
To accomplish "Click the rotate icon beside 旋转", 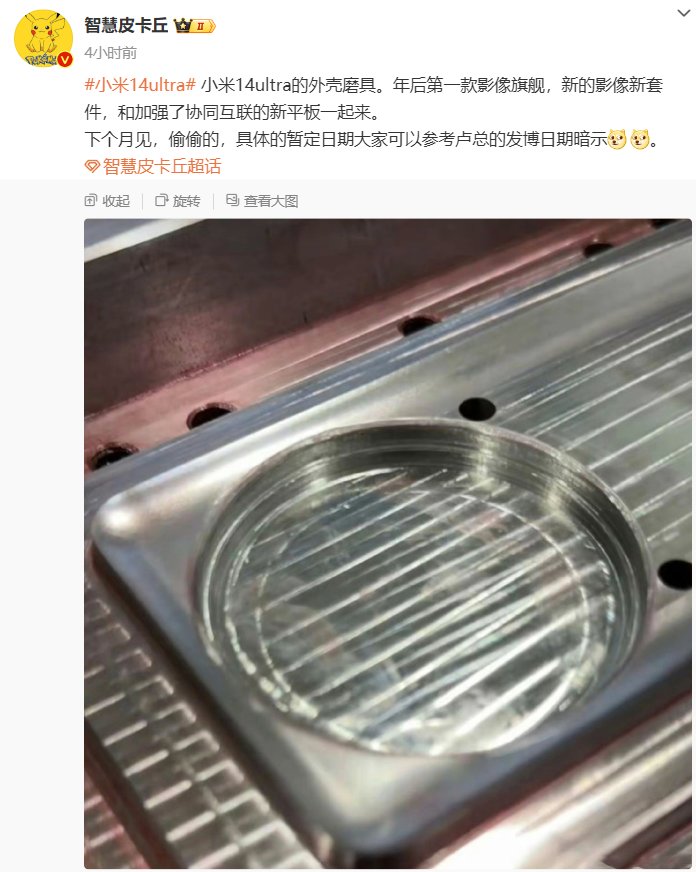I will click(162, 201).
